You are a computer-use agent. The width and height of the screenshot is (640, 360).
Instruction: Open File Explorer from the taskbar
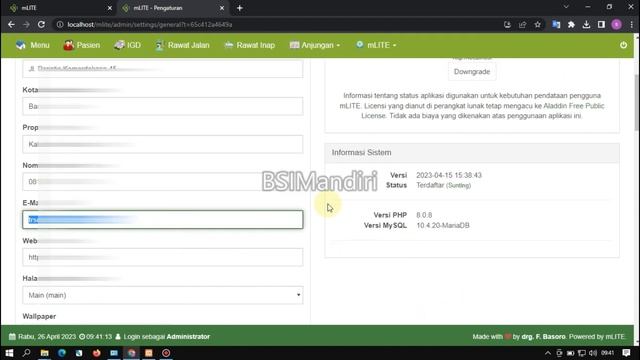(x=44, y=353)
